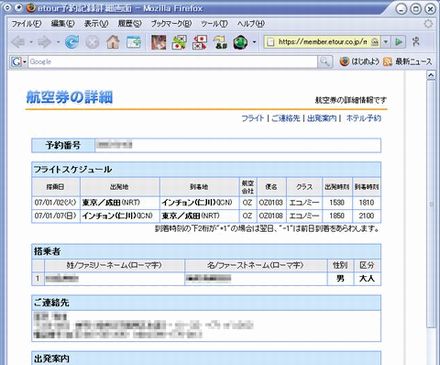Click the vertical scrollbar up arrow
Screen dimensions: 440x365
[x=431, y=75]
